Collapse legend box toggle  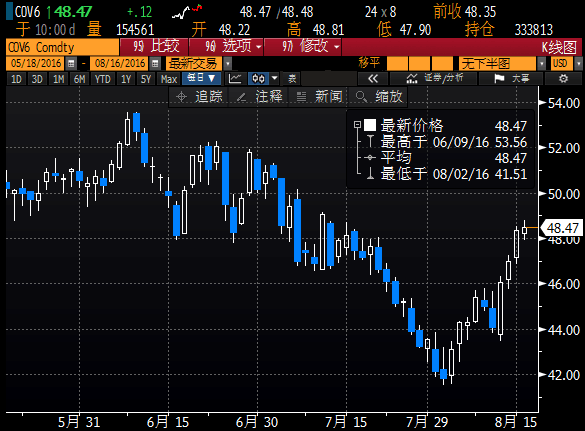(x=357, y=125)
